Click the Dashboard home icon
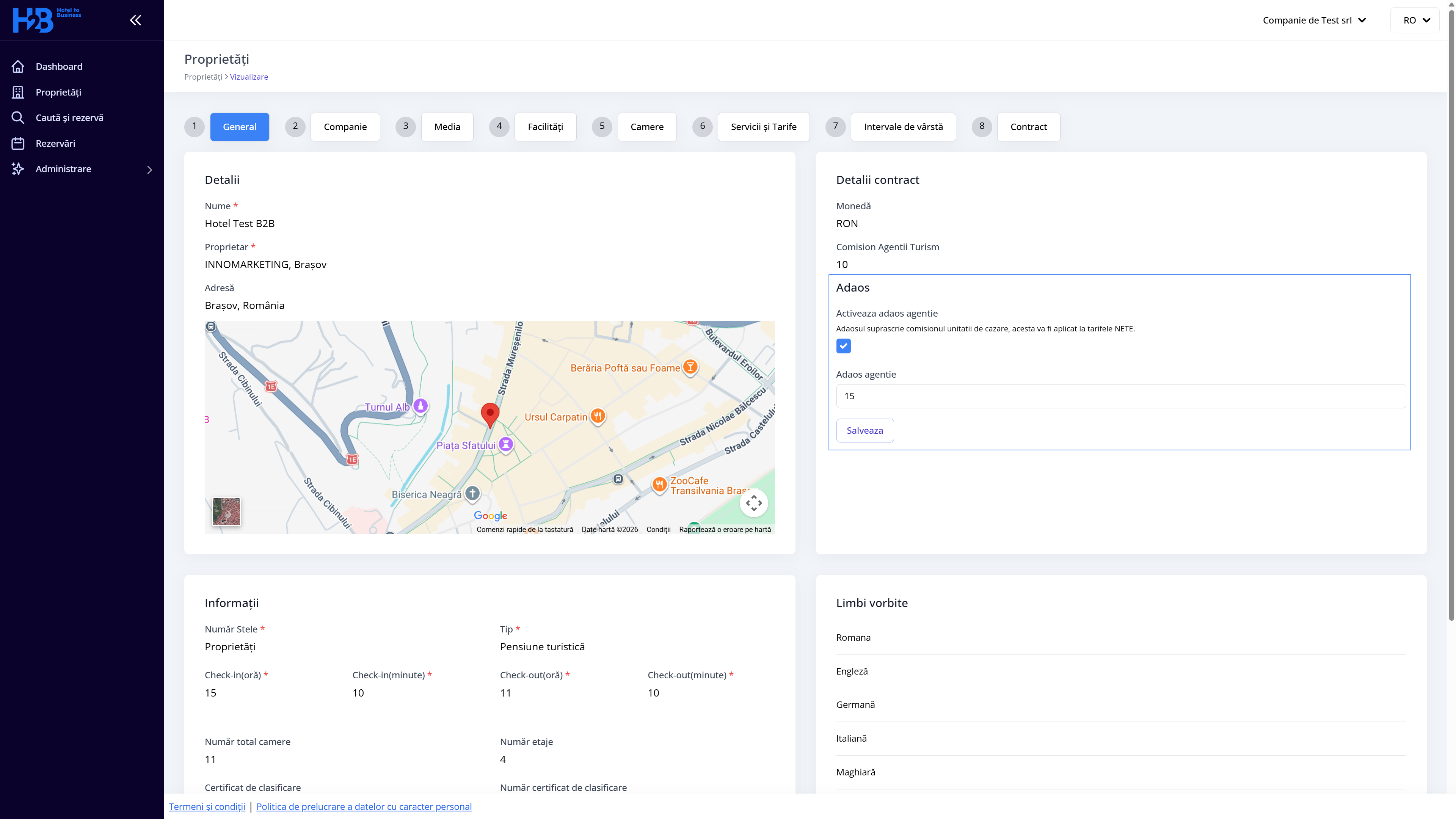1456x819 pixels. tap(18, 67)
